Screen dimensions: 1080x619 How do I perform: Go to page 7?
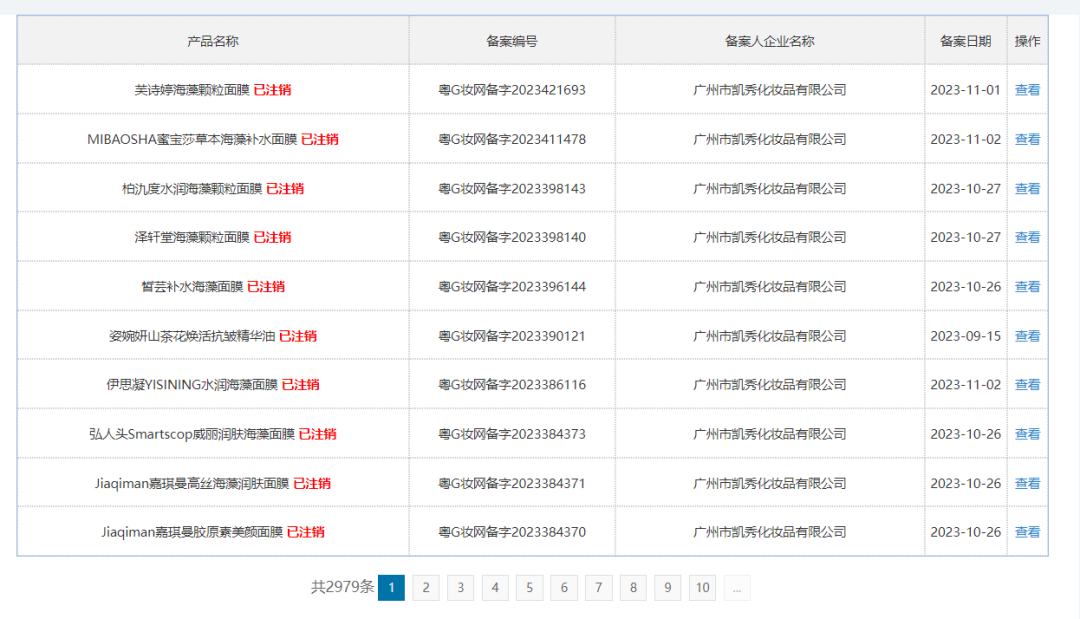point(598,587)
